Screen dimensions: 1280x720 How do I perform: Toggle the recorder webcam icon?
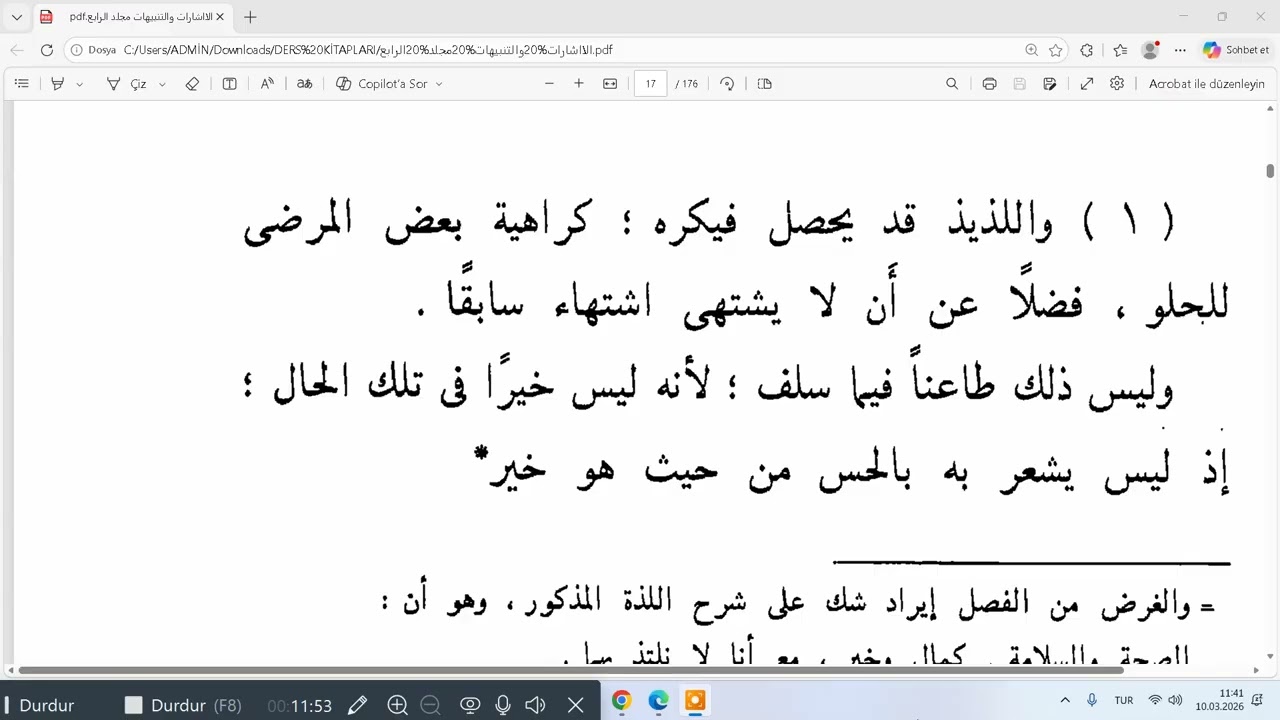pyautogui.click(x=469, y=705)
